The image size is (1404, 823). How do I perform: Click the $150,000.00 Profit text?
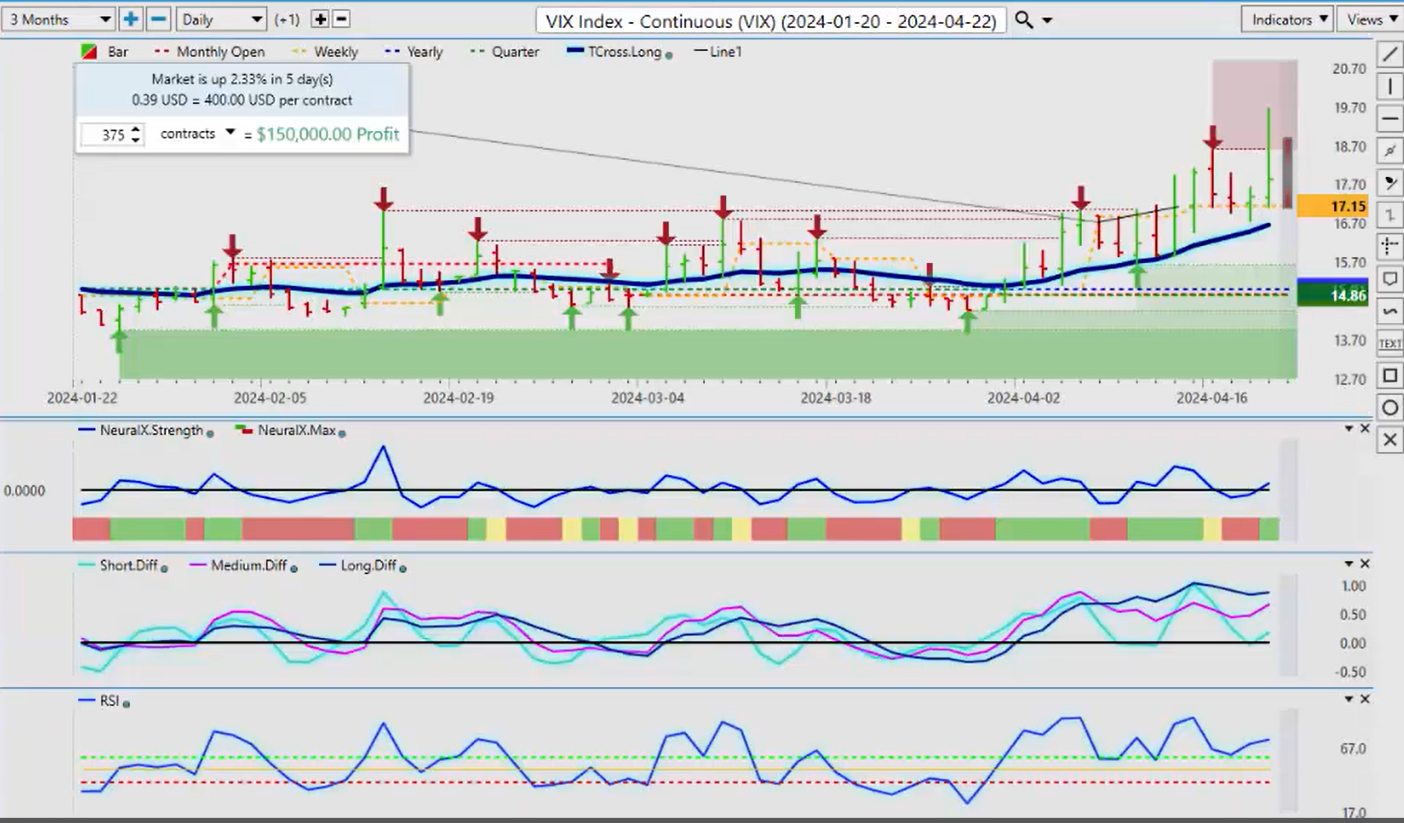click(328, 134)
